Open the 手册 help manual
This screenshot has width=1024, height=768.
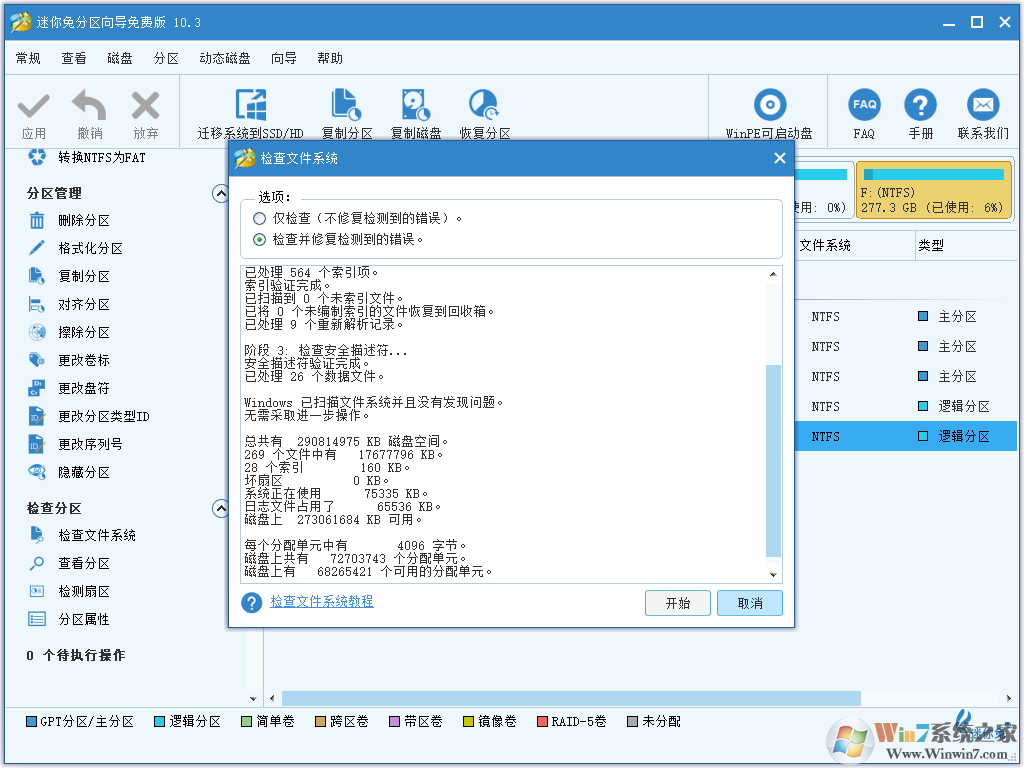pos(920,105)
